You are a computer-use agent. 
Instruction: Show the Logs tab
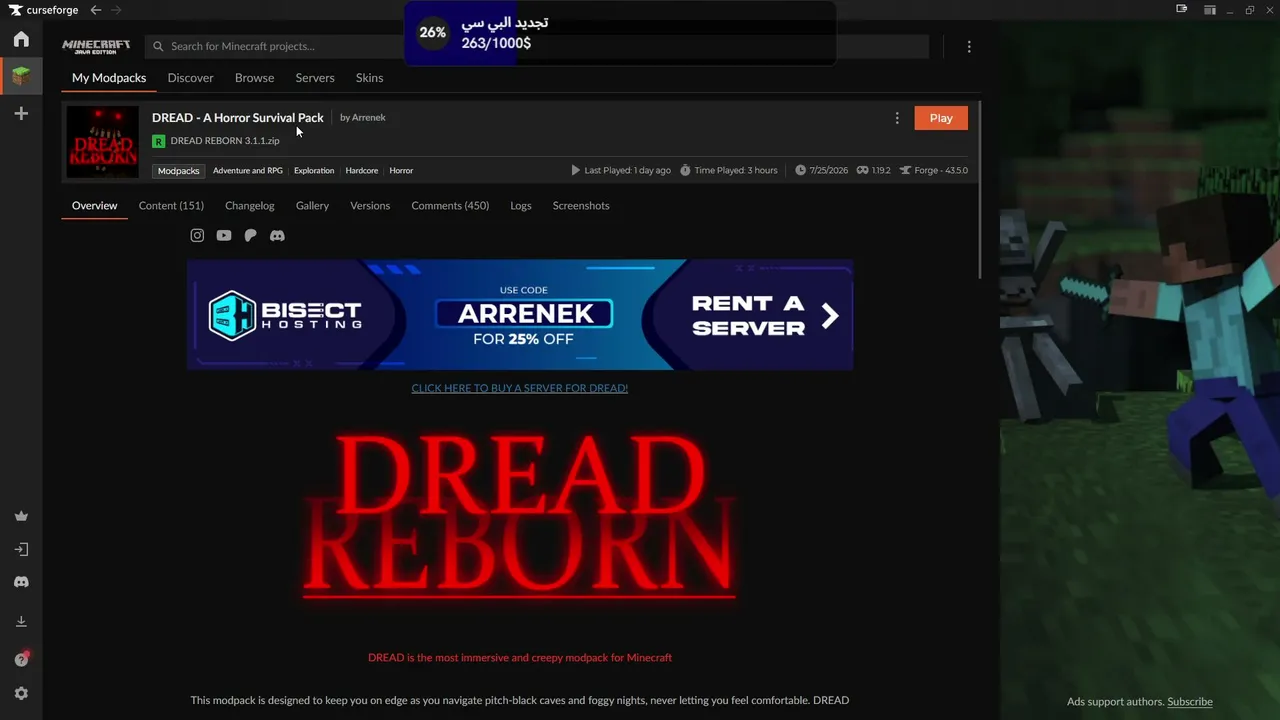(x=521, y=206)
